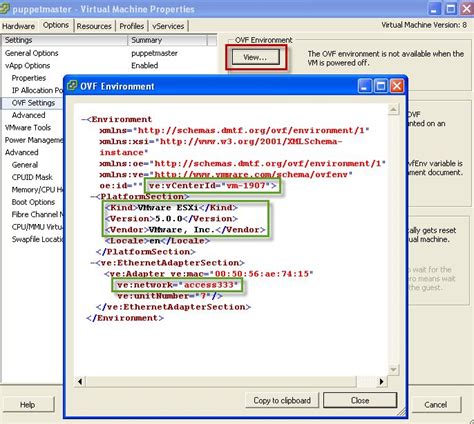Viewport: 474px width, 424px height.
Task: Click scroll-left arrow in OVF Environment
Action: [x=80, y=381]
